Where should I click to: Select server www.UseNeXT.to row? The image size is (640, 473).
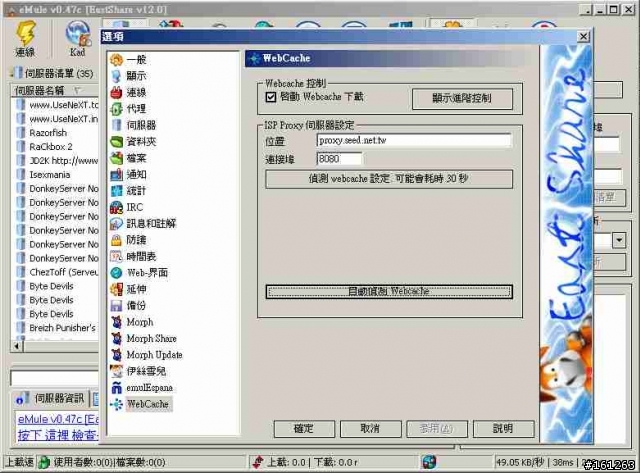tap(57, 105)
